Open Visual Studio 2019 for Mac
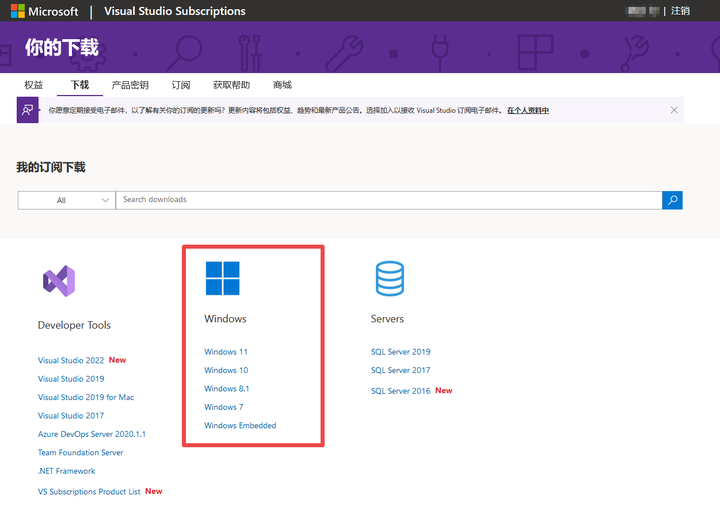This screenshot has width=720, height=514. pos(86,397)
